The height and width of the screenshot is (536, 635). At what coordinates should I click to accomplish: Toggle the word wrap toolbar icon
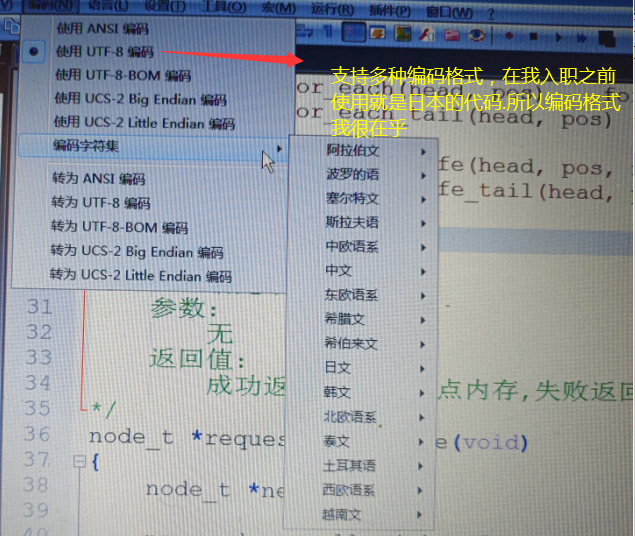[x=305, y=32]
